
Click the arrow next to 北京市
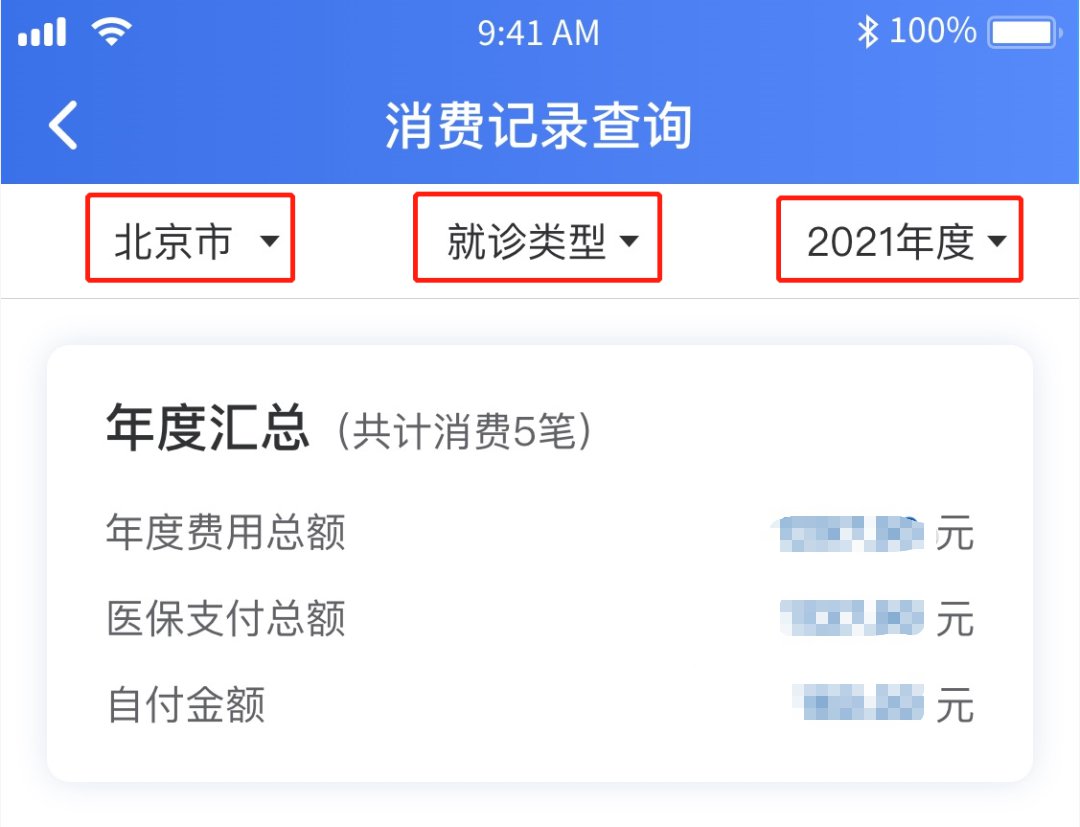(269, 241)
